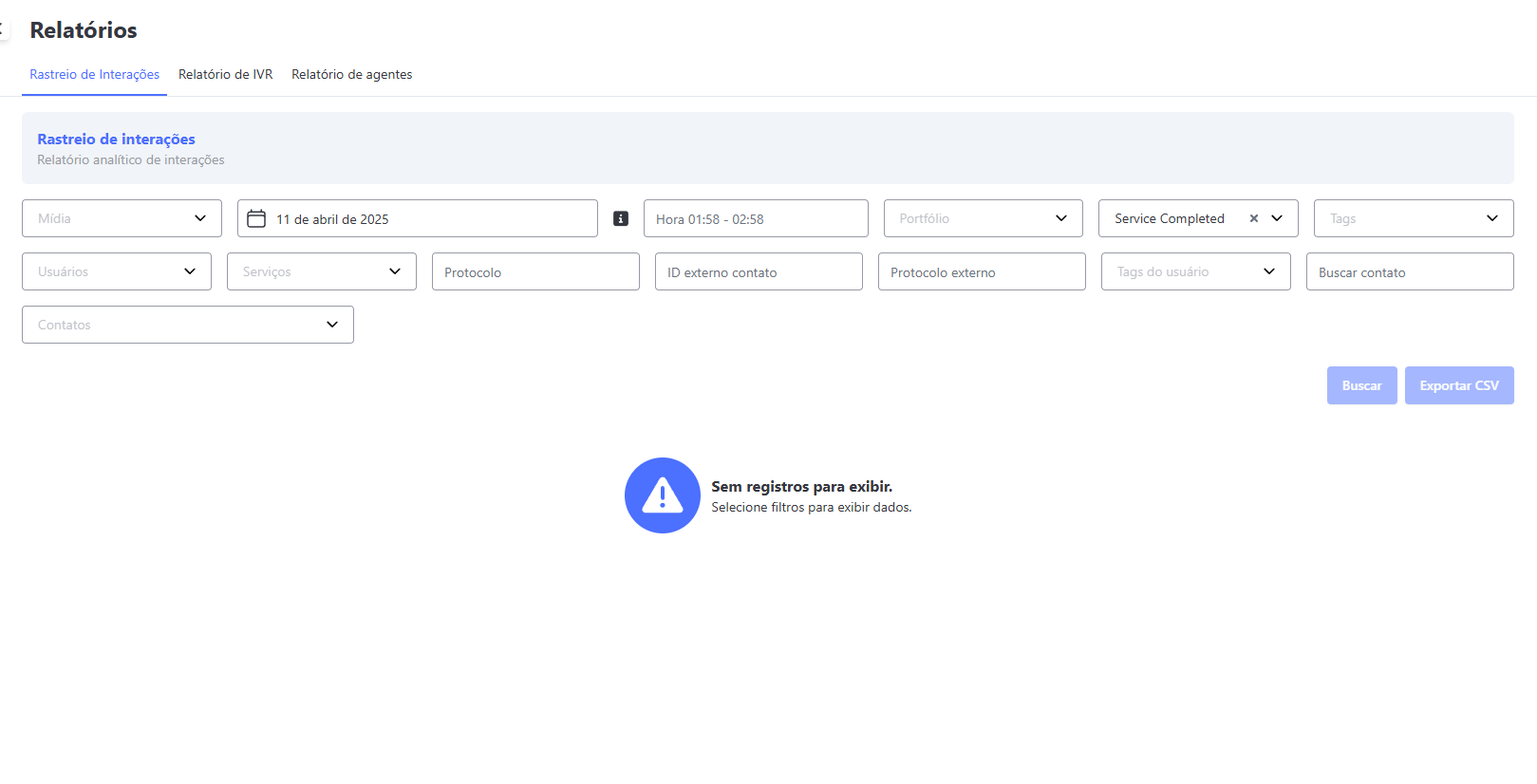Expand the Tags do usuário dropdown
Image resolution: width=1537 pixels, height=784 pixels.
[1195, 271]
